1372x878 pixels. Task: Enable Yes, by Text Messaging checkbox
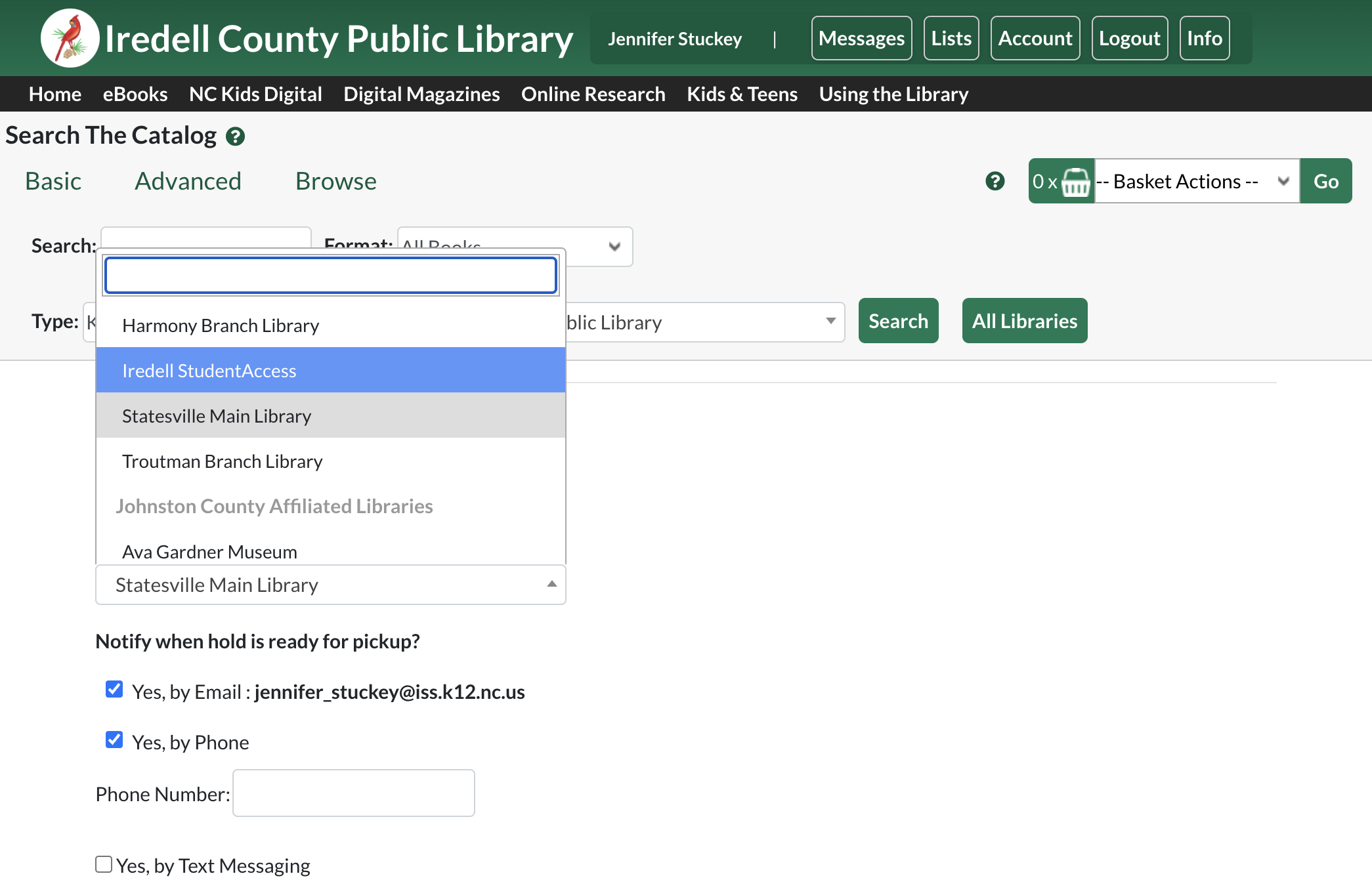click(104, 864)
